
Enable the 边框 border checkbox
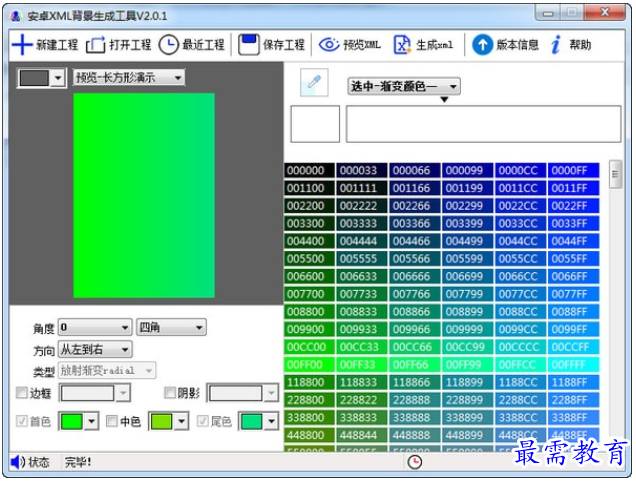(x=21, y=393)
